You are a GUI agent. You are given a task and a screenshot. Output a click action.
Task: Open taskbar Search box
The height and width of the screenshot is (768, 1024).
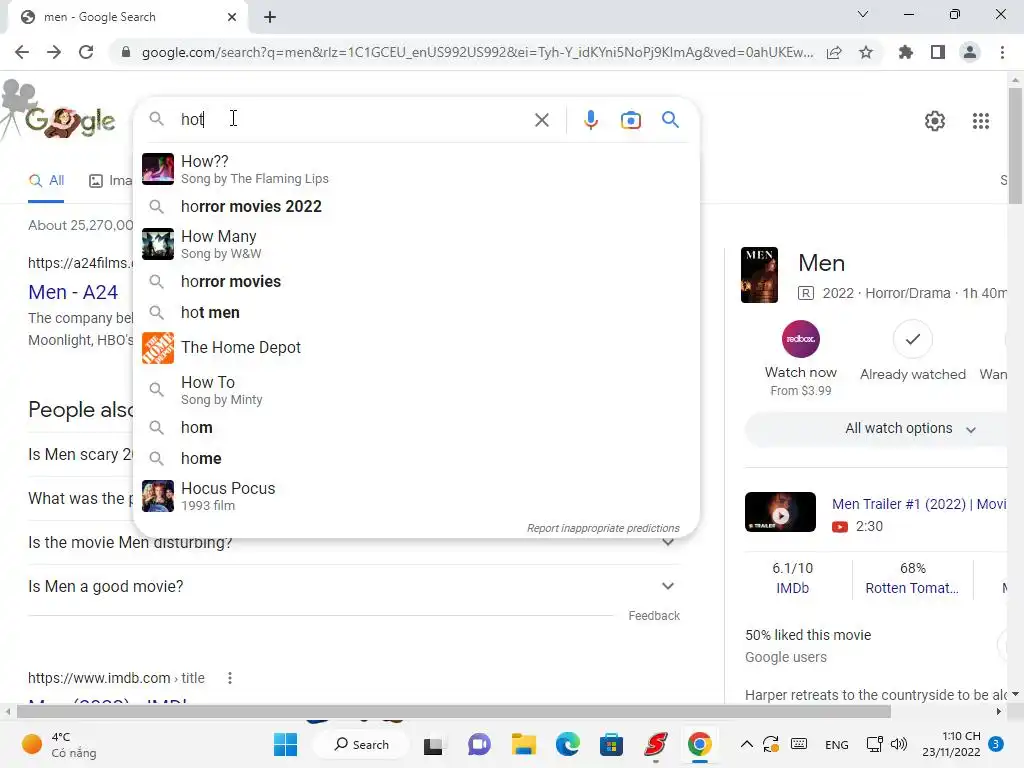click(x=361, y=744)
